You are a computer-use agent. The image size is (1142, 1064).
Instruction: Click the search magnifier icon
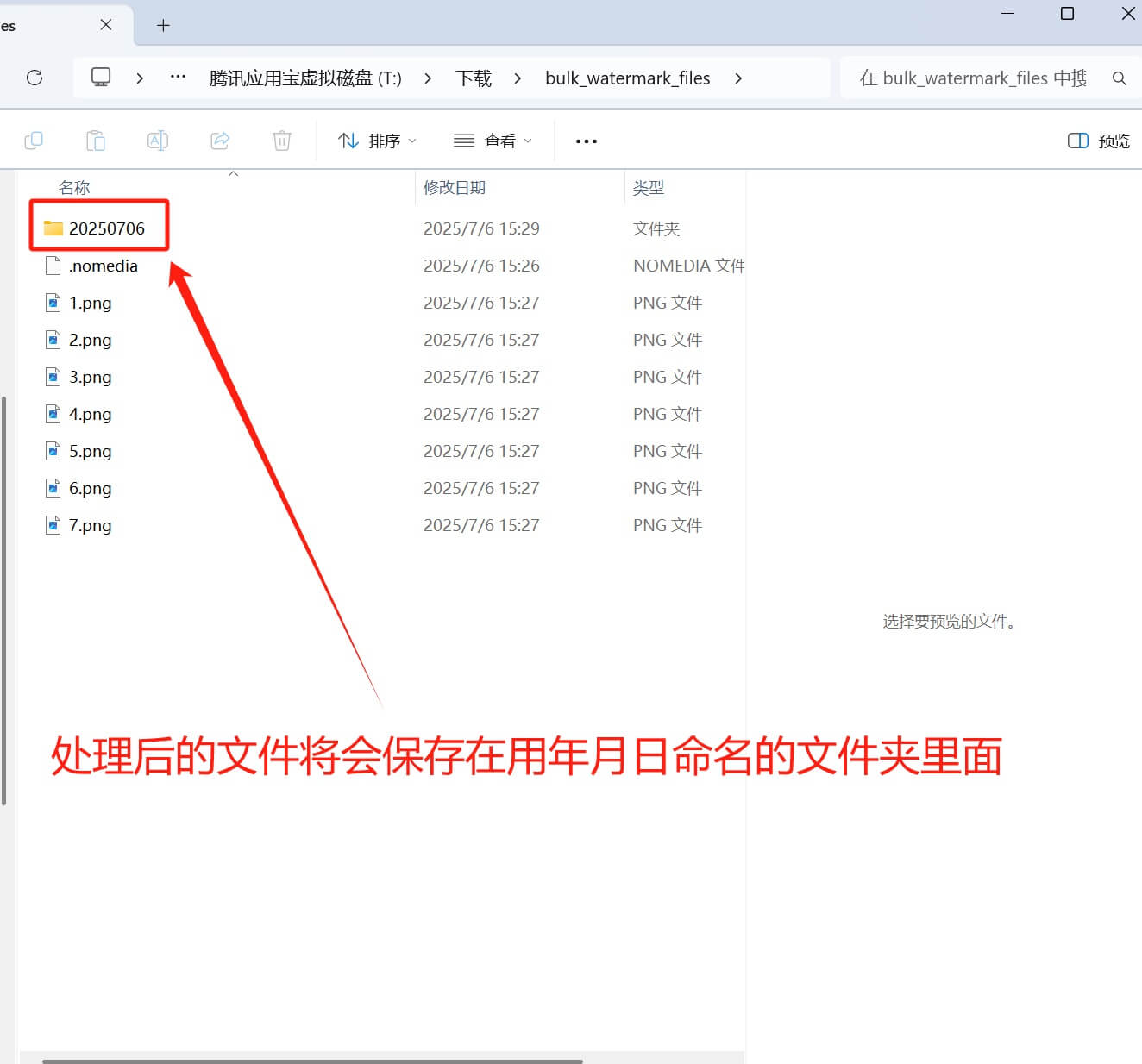1119,78
